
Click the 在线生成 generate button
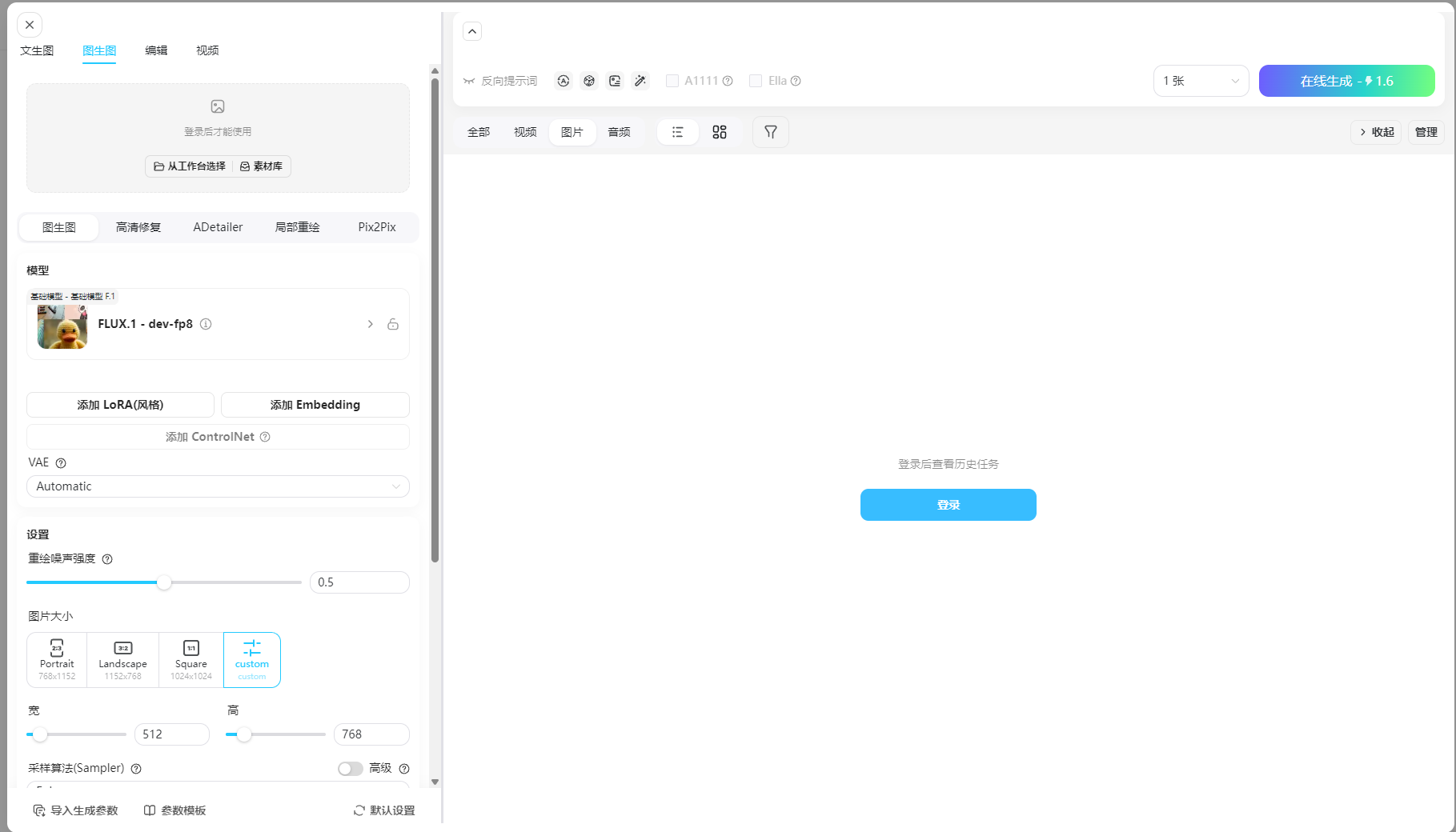[1346, 81]
